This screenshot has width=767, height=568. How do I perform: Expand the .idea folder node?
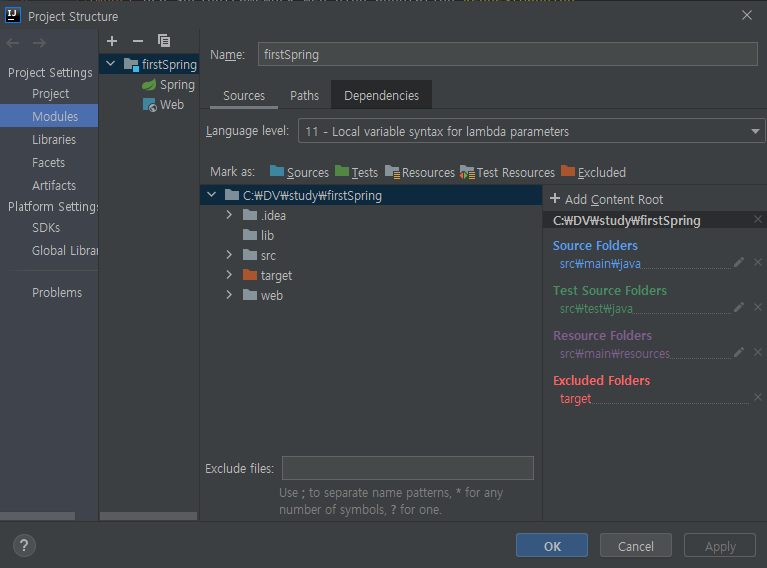[x=229, y=215]
